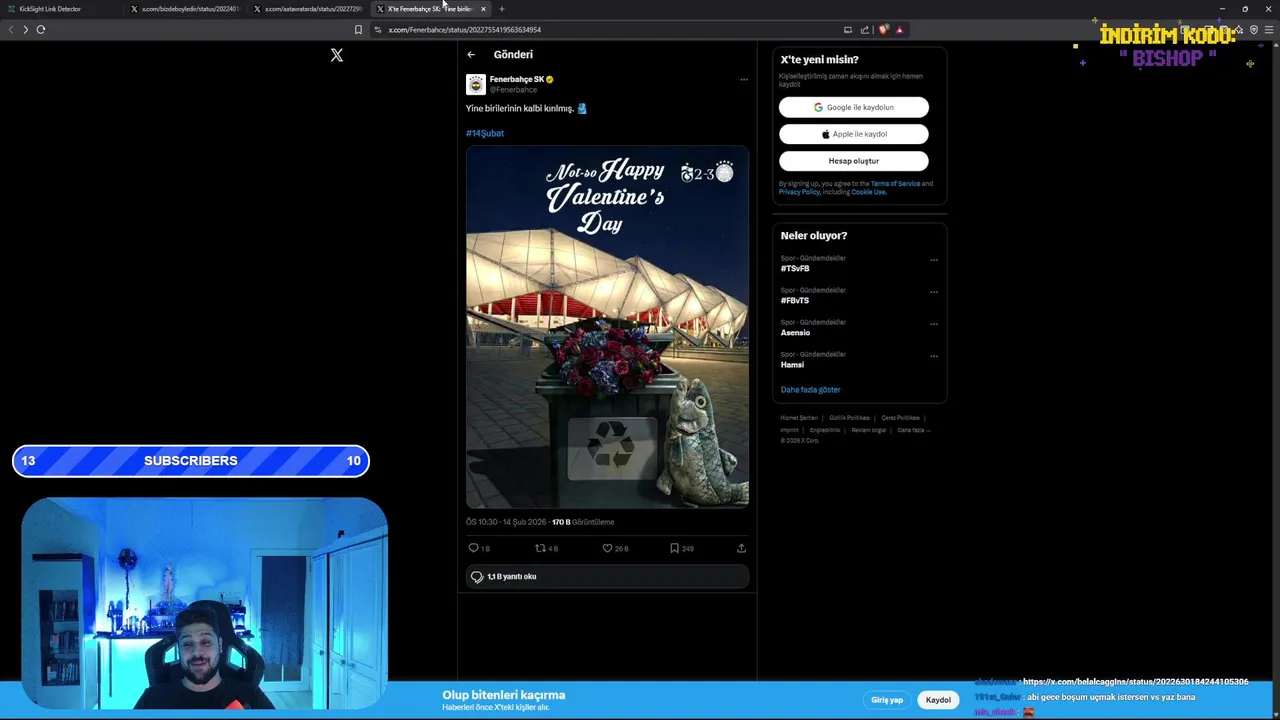Click the Fenerbahçe SK display name
The width and height of the screenshot is (1280, 720).
click(517, 79)
